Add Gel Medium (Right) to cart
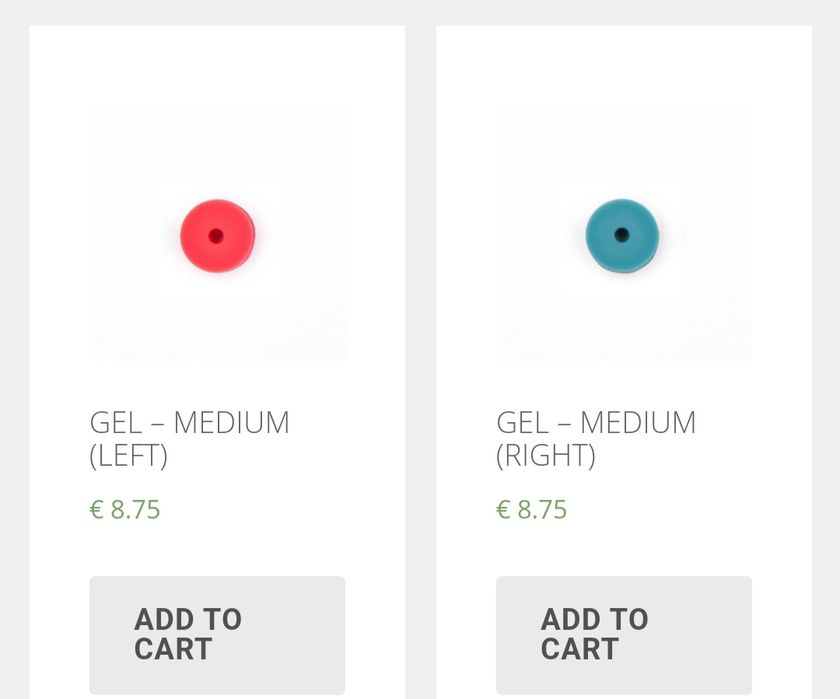Image resolution: width=840 pixels, height=699 pixels. pyautogui.click(x=623, y=634)
